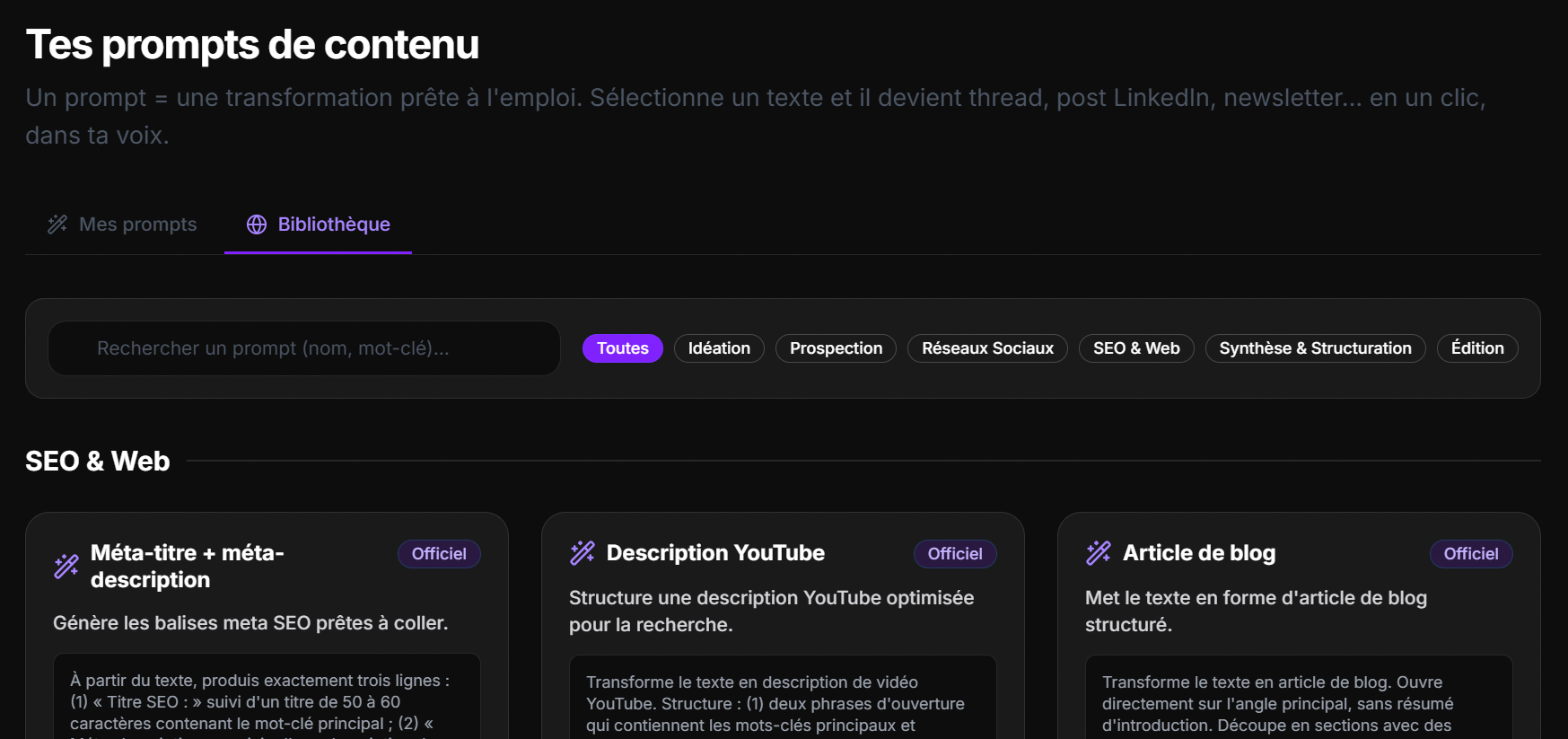
Task: Filter prompts by Prospection category
Action: tap(836, 348)
